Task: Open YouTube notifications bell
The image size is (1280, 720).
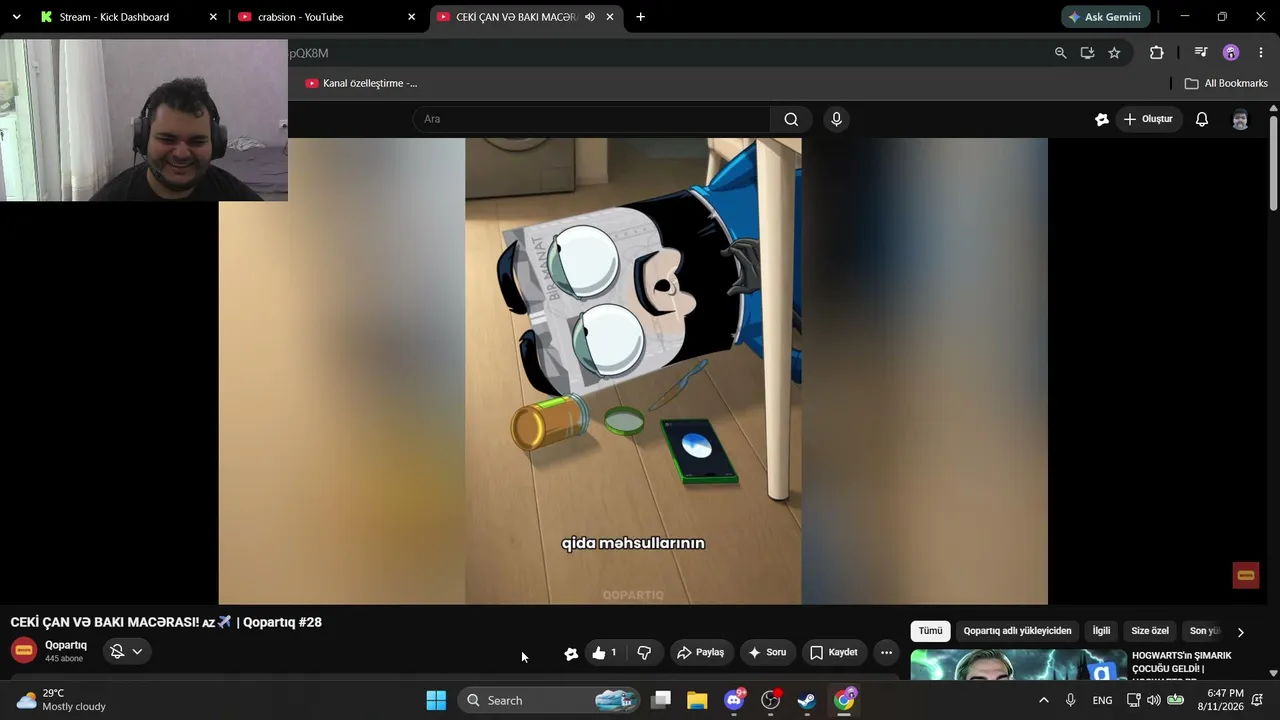Action: pyautogui.click(x=1202, y=119)
